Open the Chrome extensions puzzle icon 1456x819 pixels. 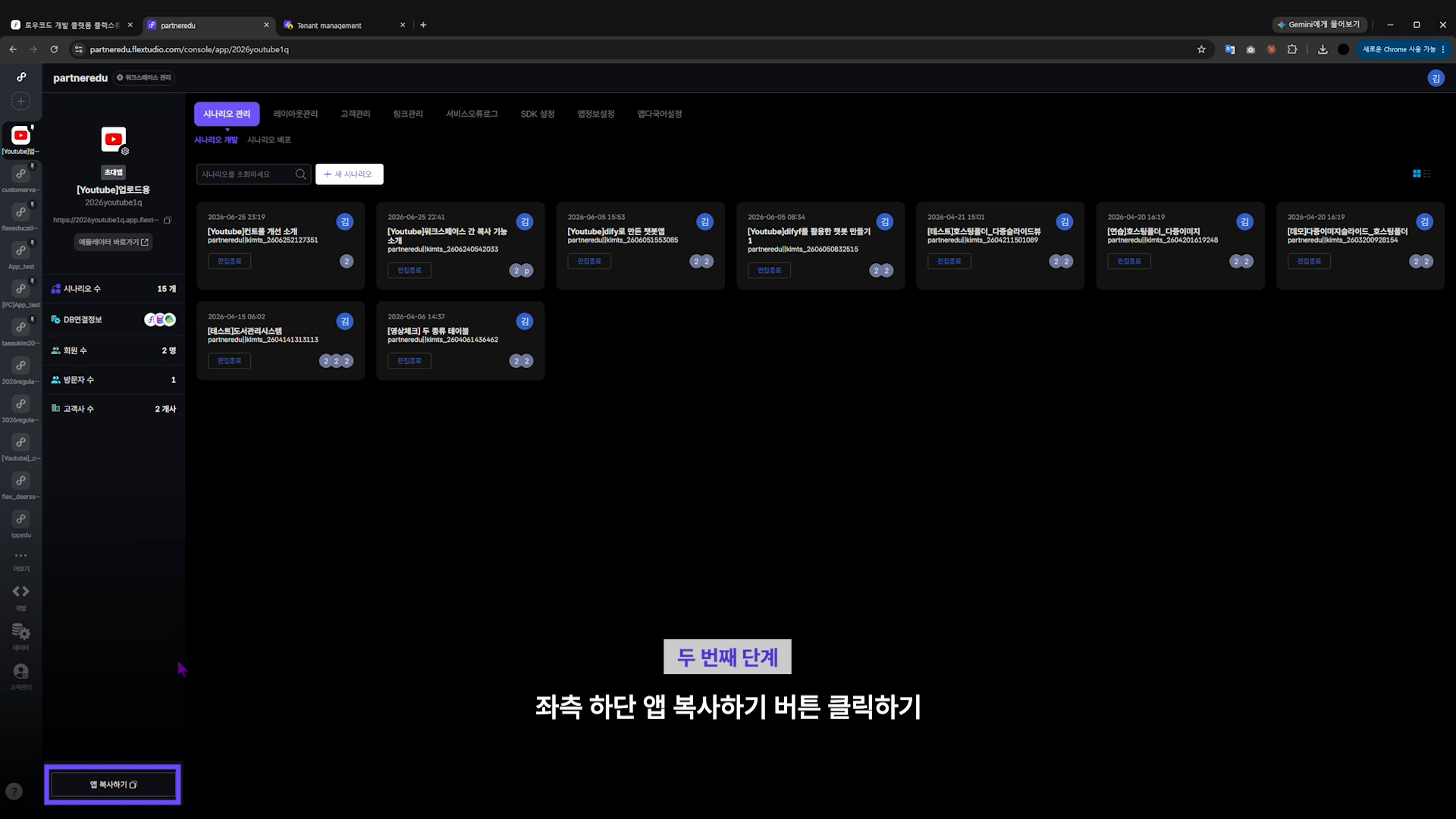pyautogui.click(x=1292, y=49)
